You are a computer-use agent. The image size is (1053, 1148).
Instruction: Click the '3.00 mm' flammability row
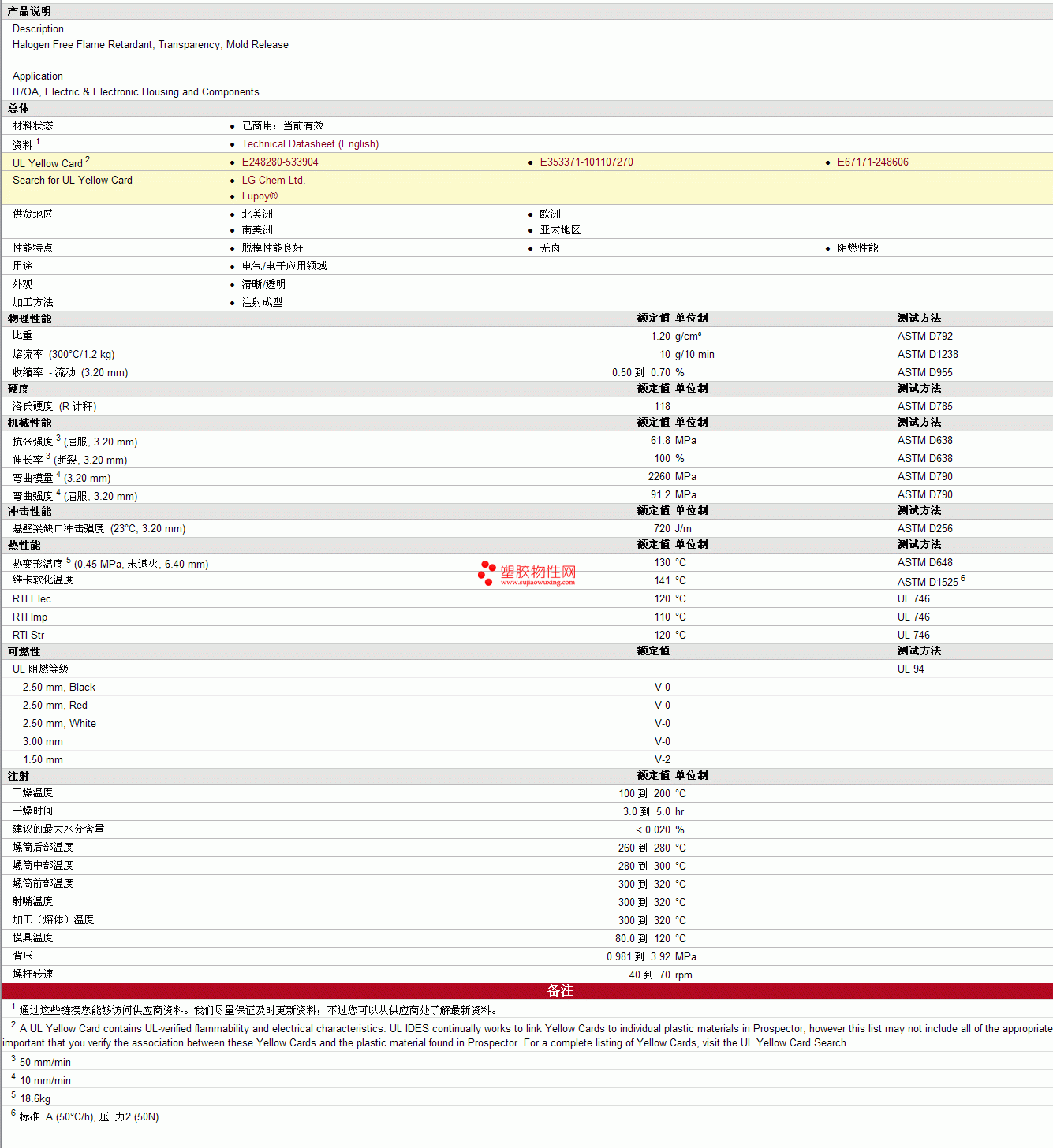pyautogui.click(x=527, y=742)
